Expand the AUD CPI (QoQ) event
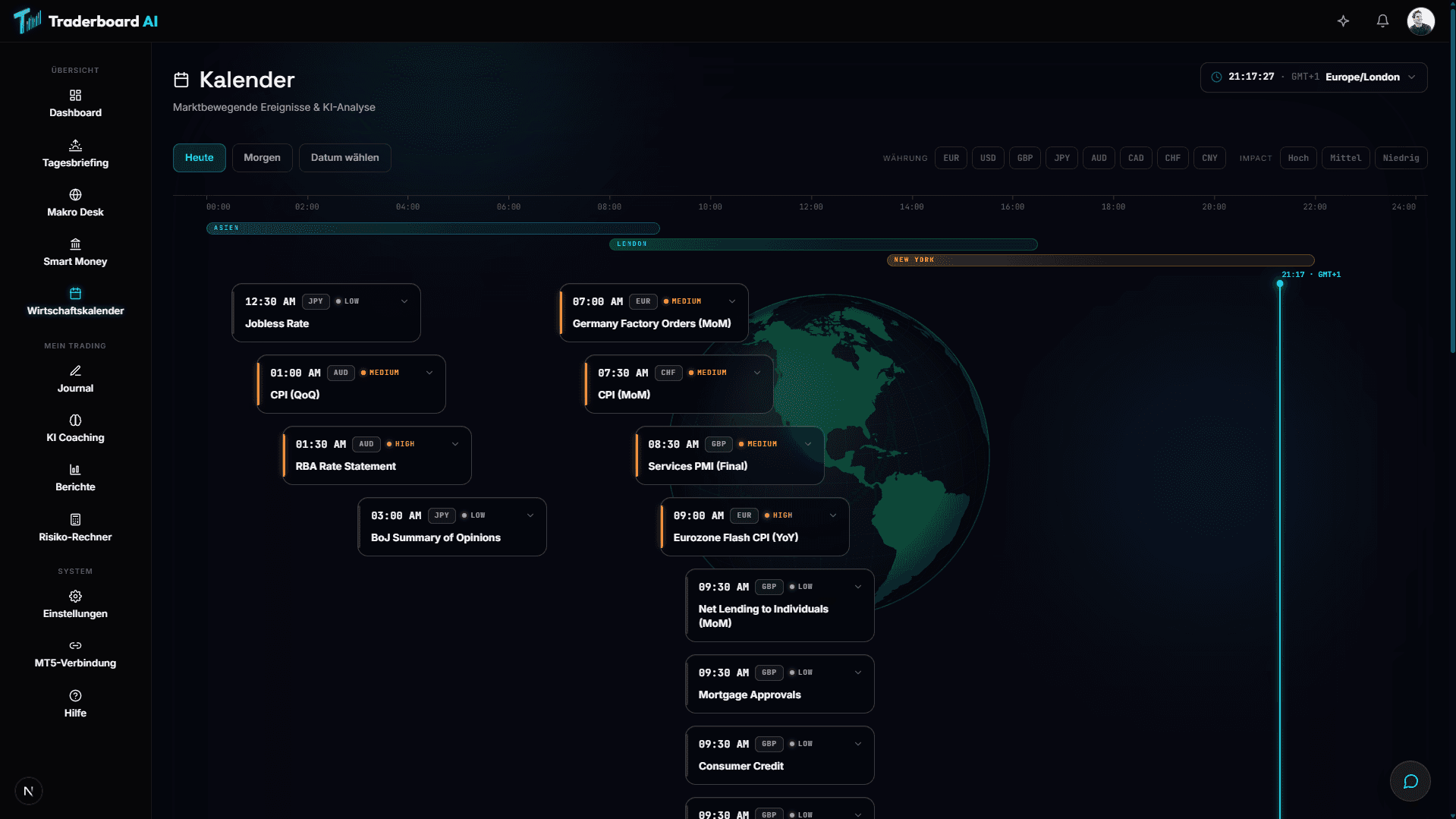Screen dimensions: 1456x819 coord(429,373)
